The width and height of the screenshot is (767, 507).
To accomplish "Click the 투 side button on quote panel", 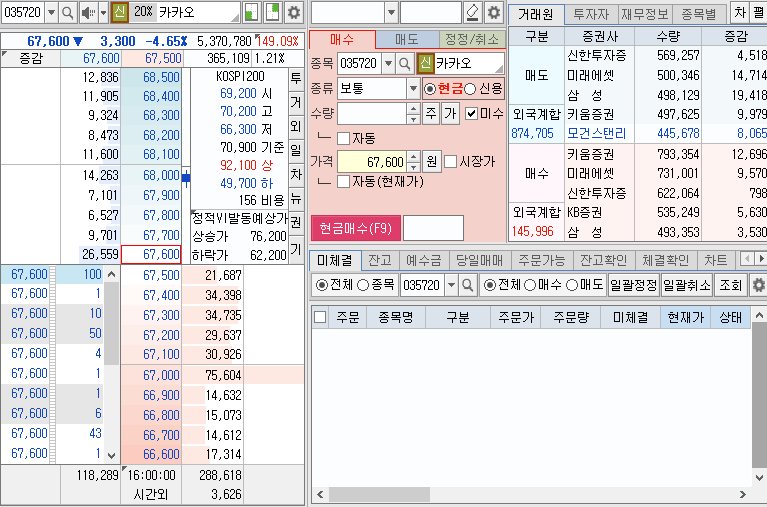I will 296,78.
